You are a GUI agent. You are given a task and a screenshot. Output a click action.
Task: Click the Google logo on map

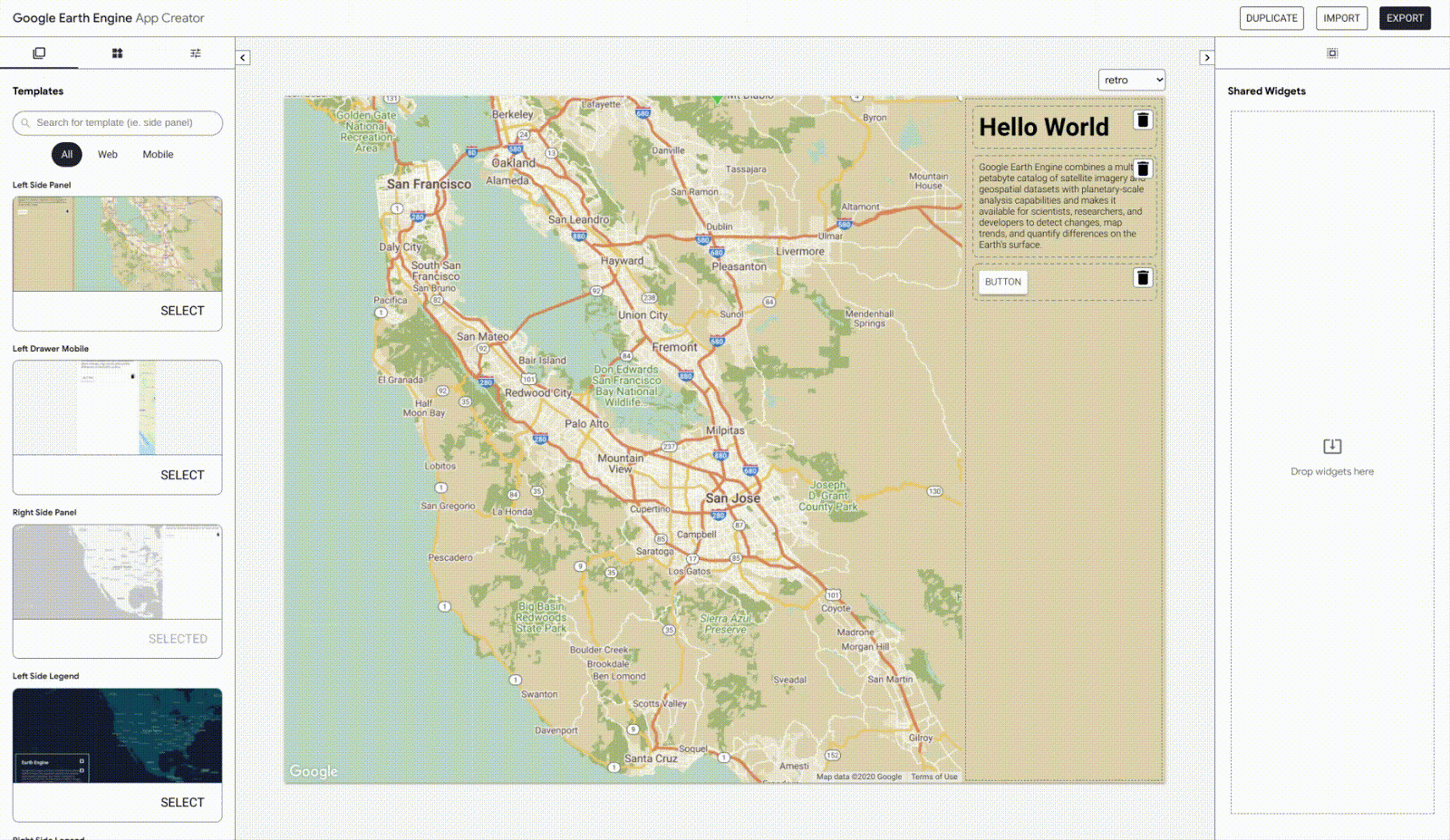click(314, 771)
